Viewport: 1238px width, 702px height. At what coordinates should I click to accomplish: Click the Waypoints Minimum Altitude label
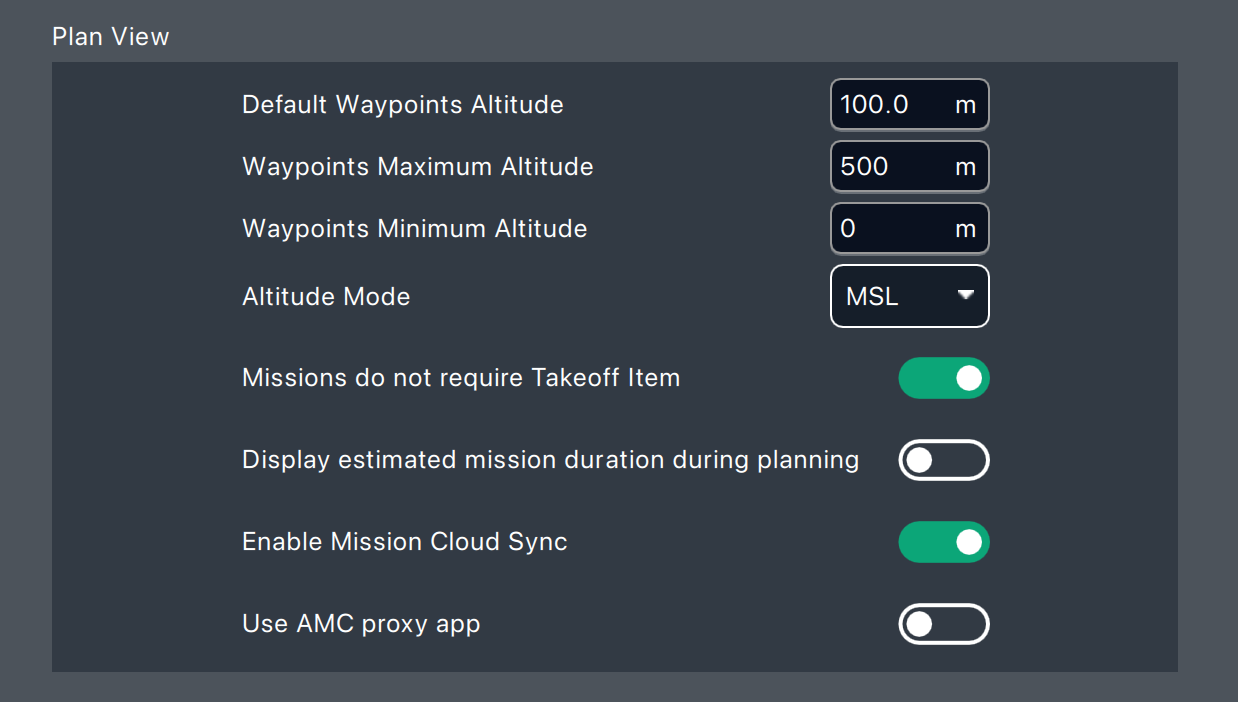[x=414, y=229]
